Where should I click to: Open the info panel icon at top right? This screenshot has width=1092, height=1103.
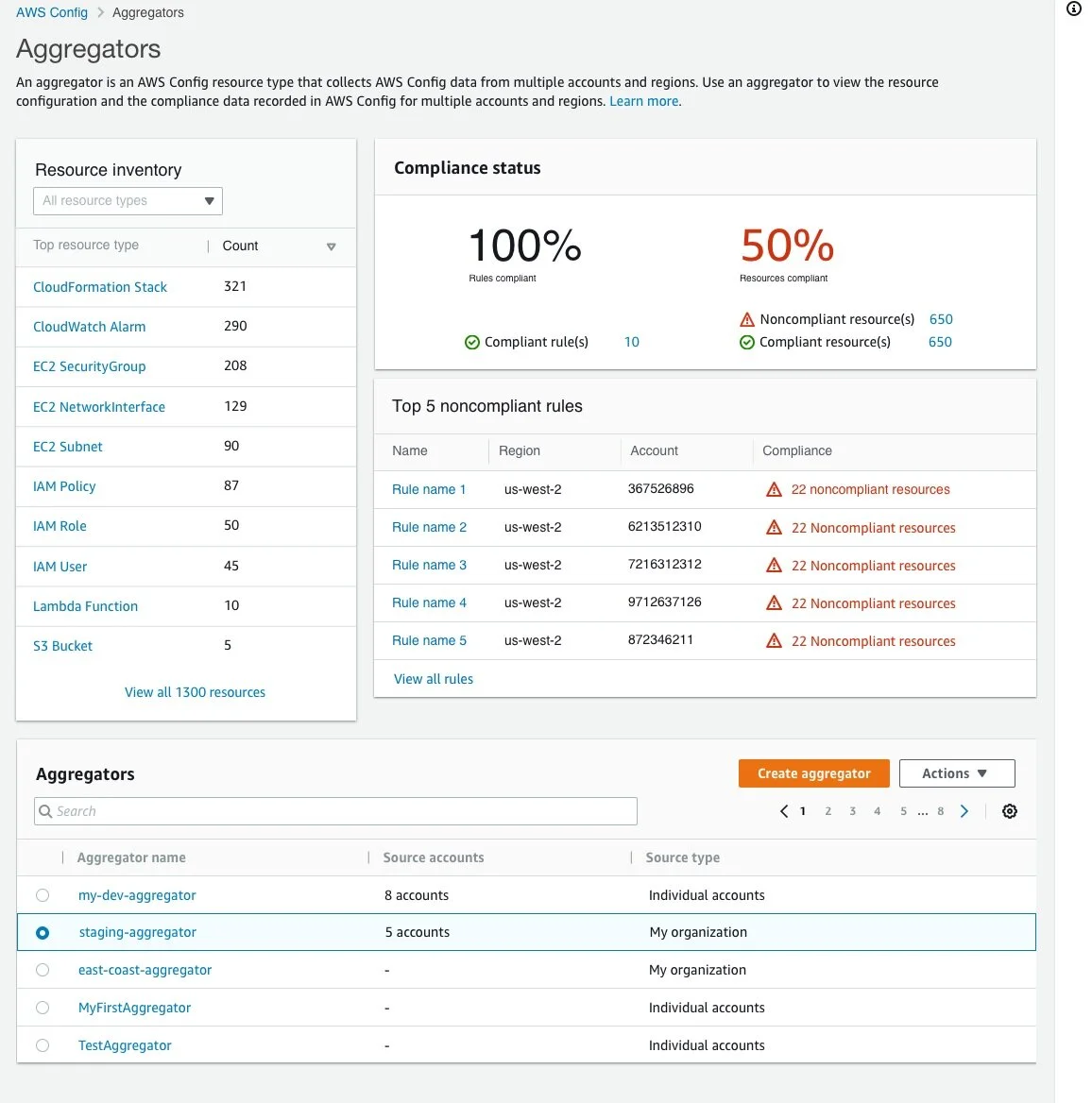coord(1074,8)
